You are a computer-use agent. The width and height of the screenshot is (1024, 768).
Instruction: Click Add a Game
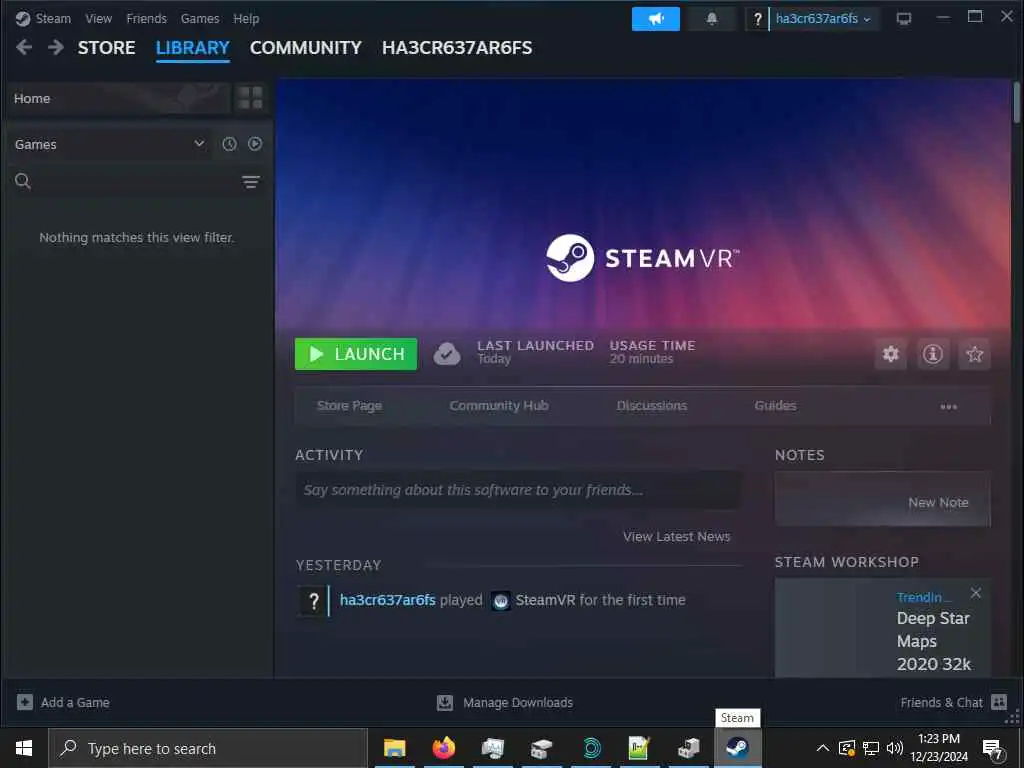(x=63, y=703)
